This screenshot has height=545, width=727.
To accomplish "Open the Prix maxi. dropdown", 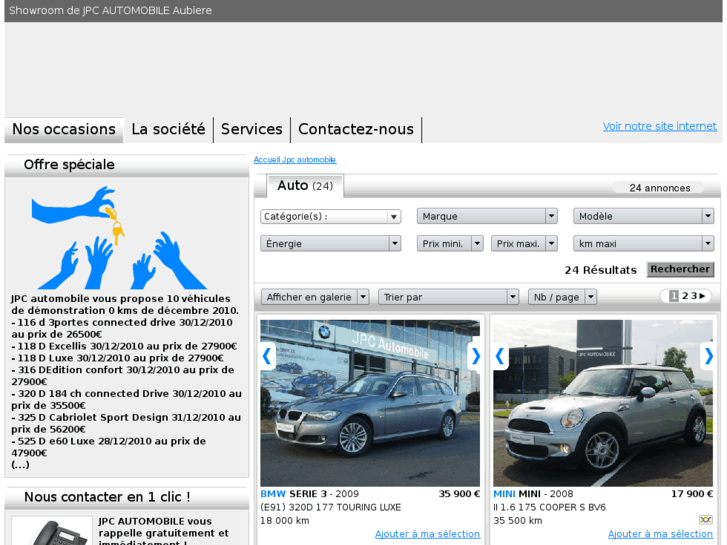I will 524,244.
